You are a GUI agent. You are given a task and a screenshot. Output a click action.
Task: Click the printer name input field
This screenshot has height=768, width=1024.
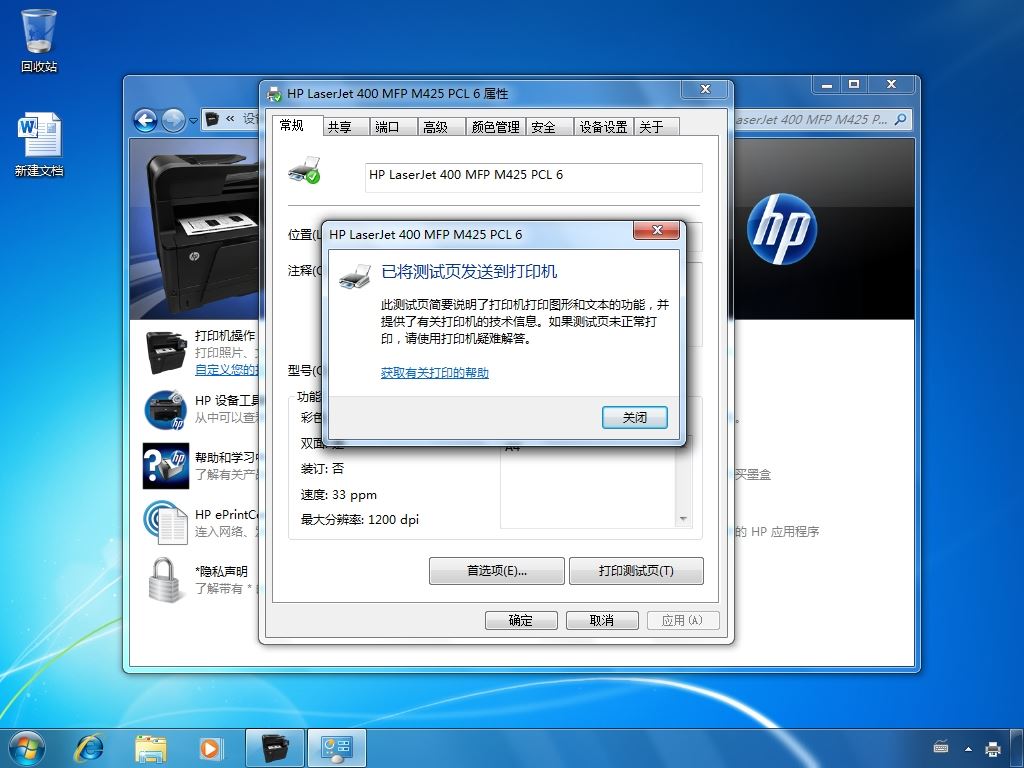(x=534, y=177)
